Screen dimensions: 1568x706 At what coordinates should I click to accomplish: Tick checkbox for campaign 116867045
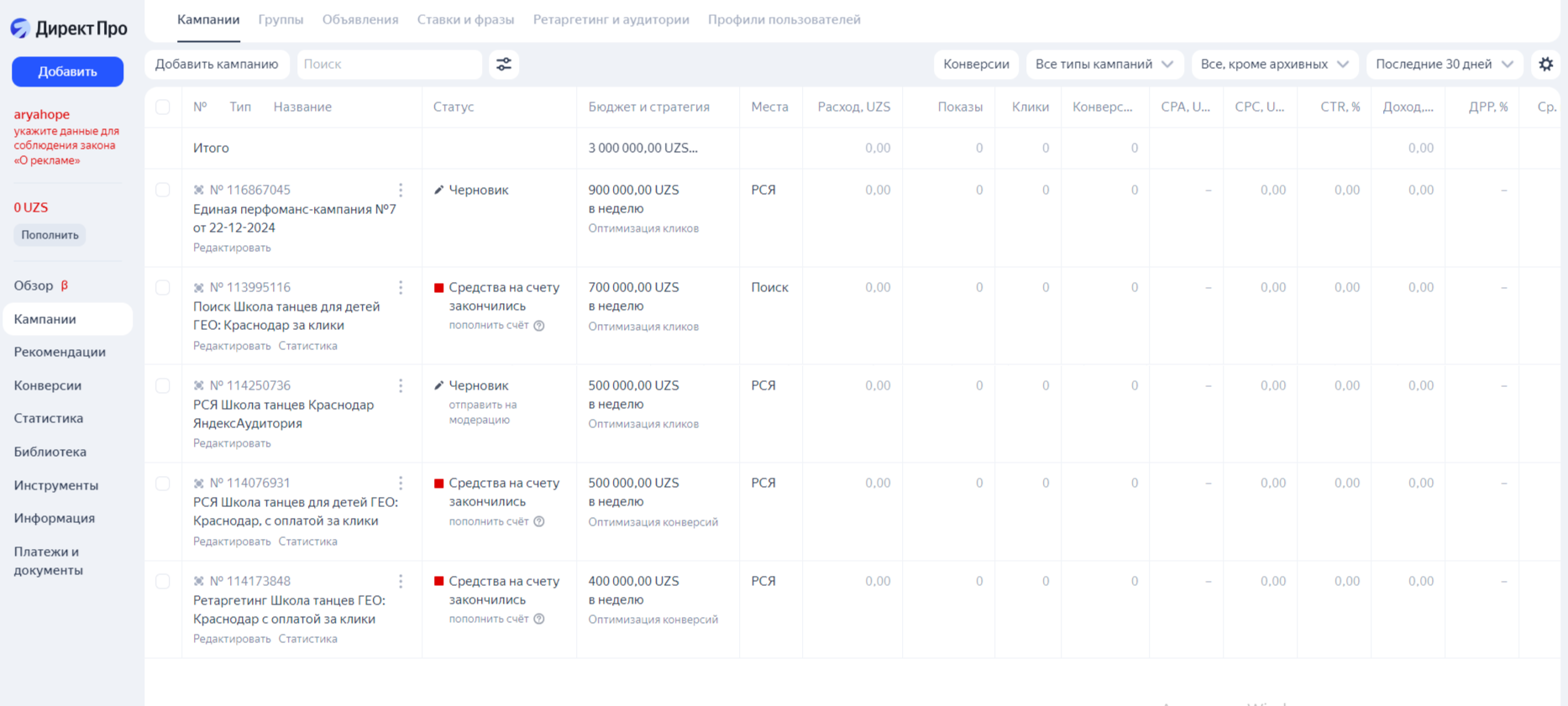point(163,191)
